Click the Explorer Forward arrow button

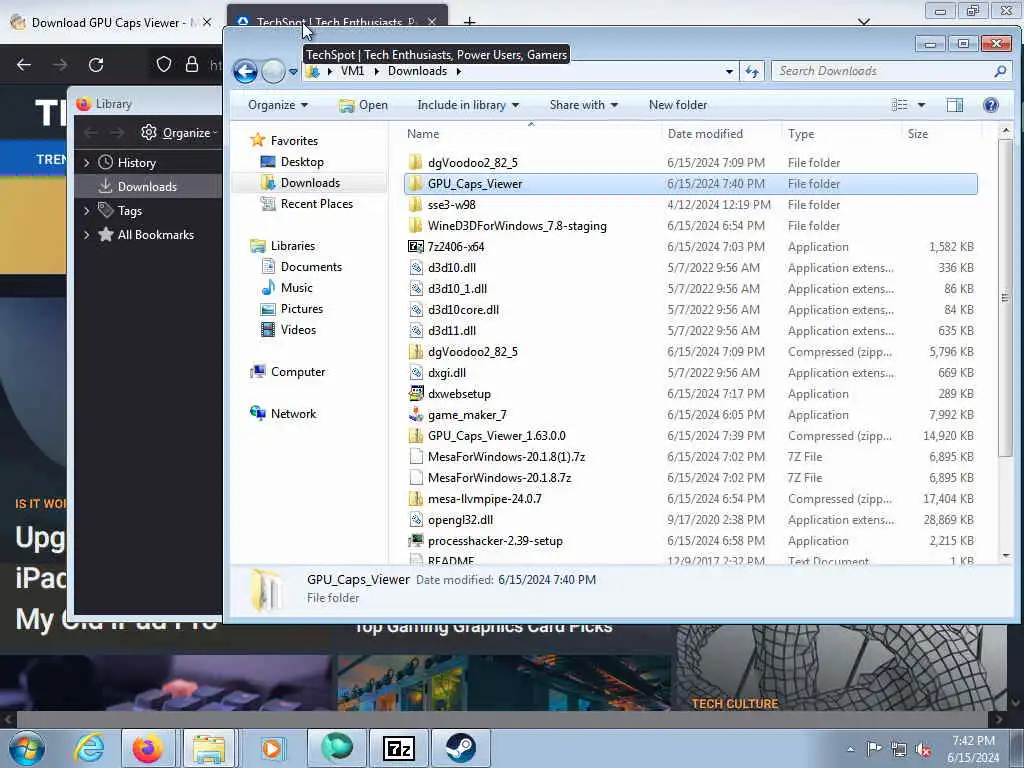[274, 71]
